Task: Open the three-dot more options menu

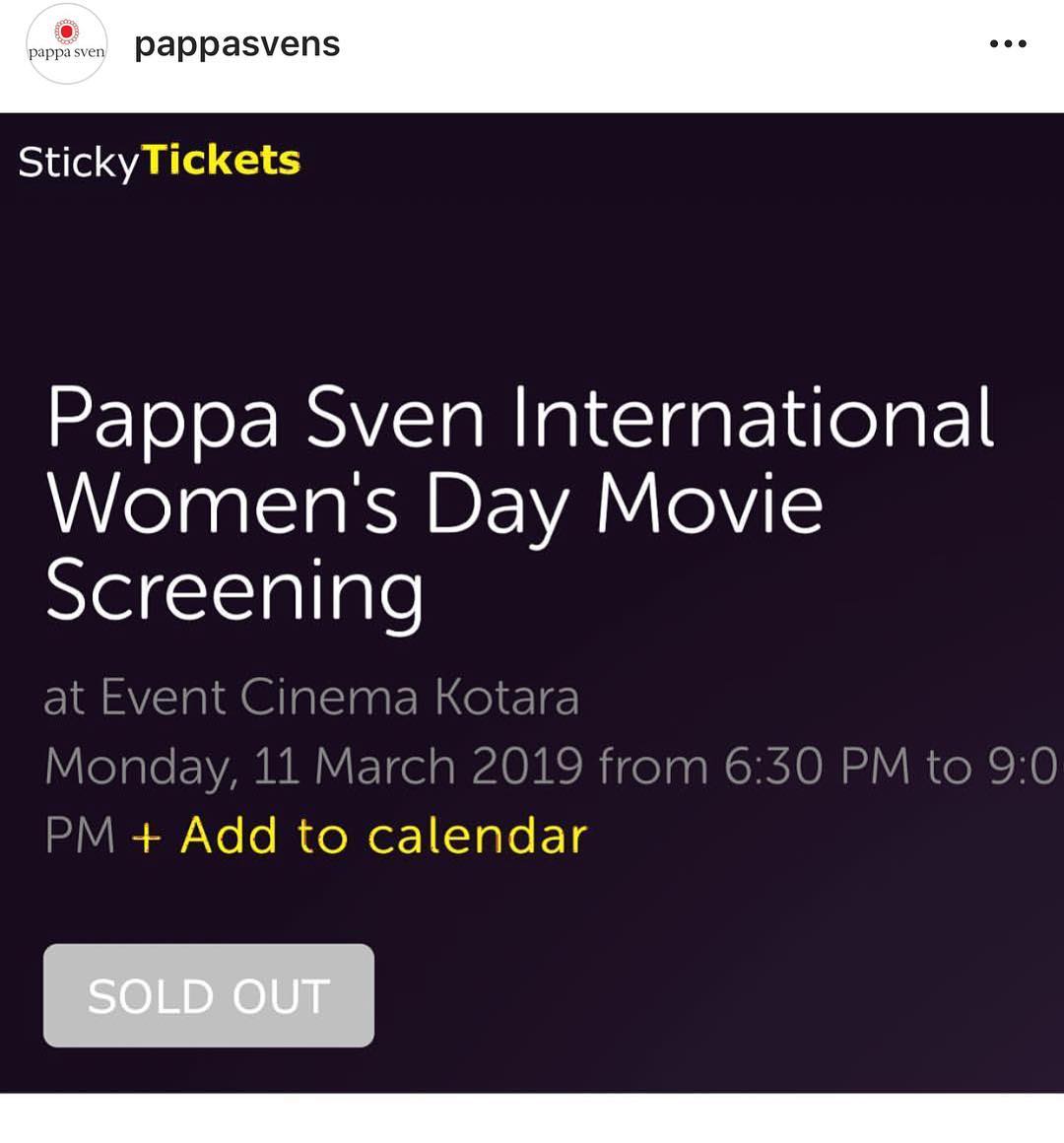Action: click(x=1008, y=44)
